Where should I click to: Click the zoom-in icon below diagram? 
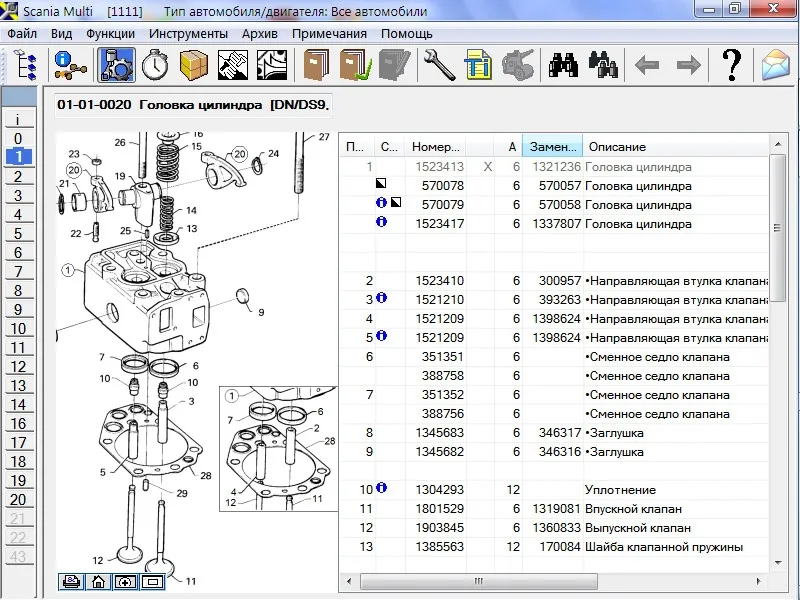125,581
